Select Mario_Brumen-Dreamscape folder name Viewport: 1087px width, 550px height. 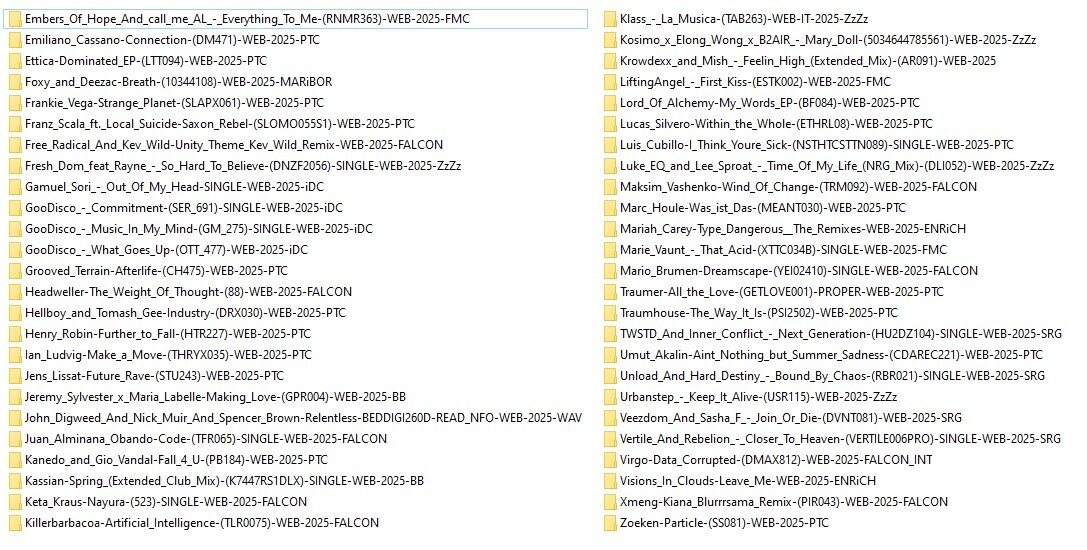[799, 270]
